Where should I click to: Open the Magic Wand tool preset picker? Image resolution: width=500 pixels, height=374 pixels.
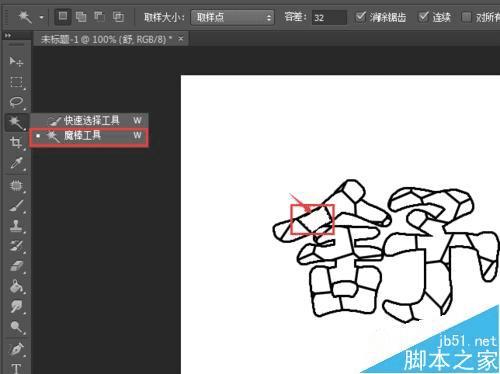tap(42, 17)
